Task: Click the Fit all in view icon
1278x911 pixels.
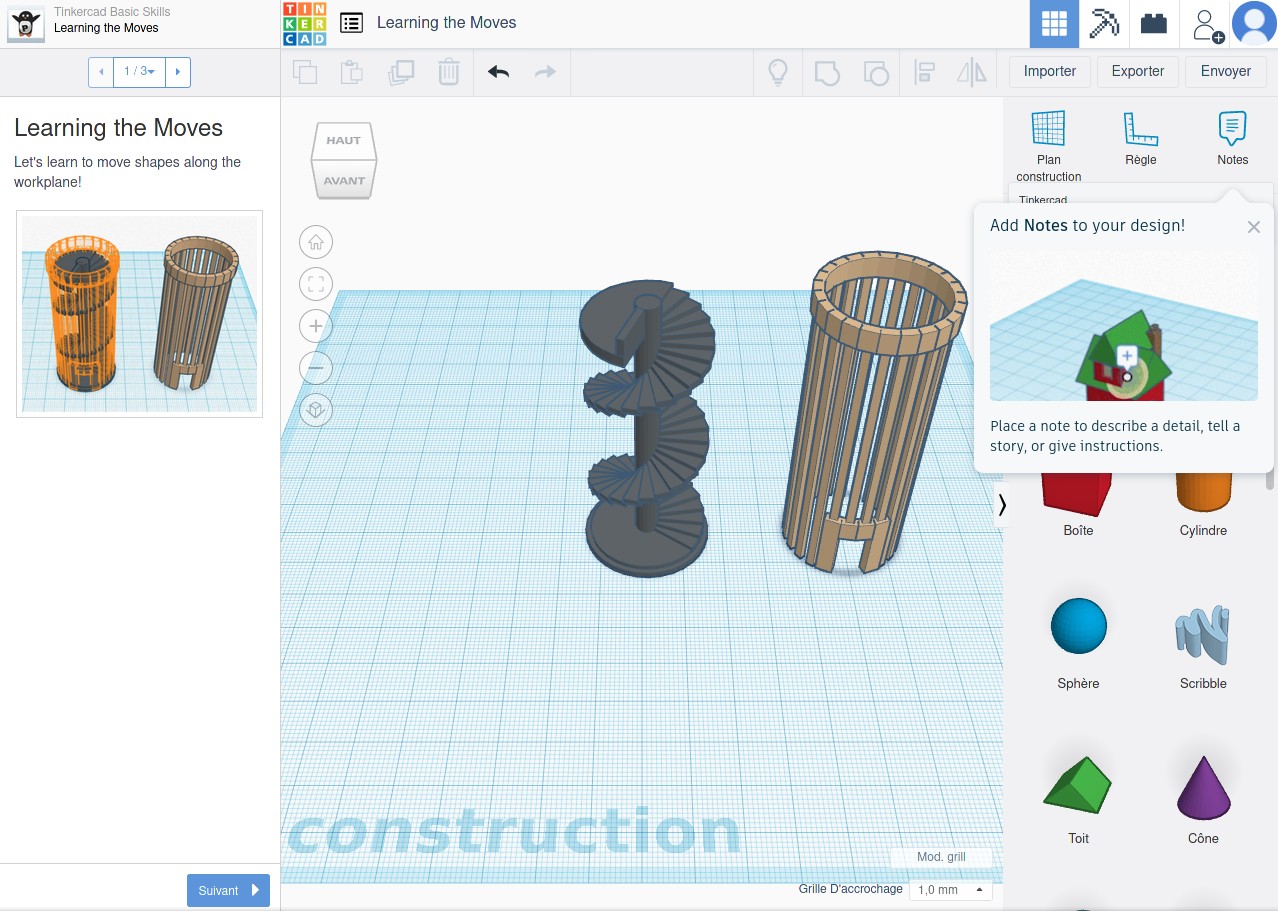Action: click(316, 284)
